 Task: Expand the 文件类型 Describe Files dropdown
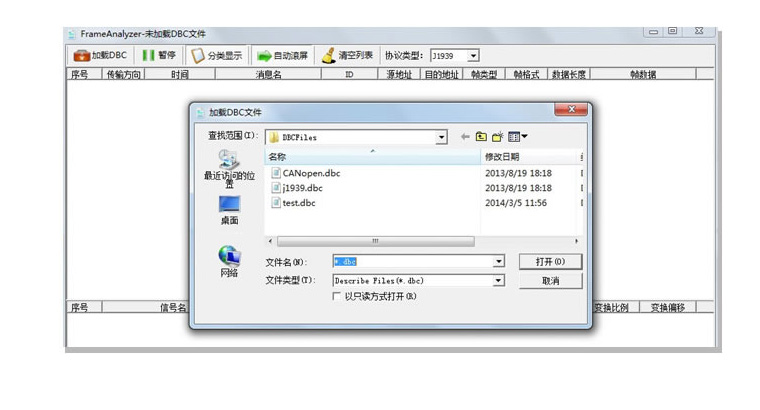point(498,281)
